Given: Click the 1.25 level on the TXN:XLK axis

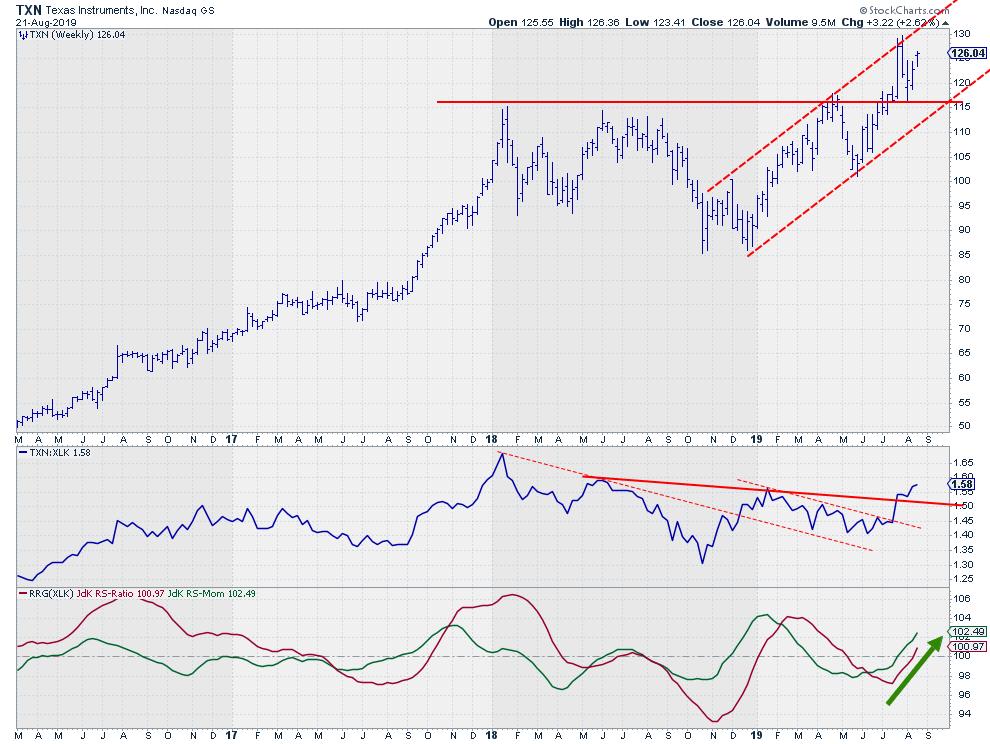Looking at the screenshot, I should tap(962, 579).
